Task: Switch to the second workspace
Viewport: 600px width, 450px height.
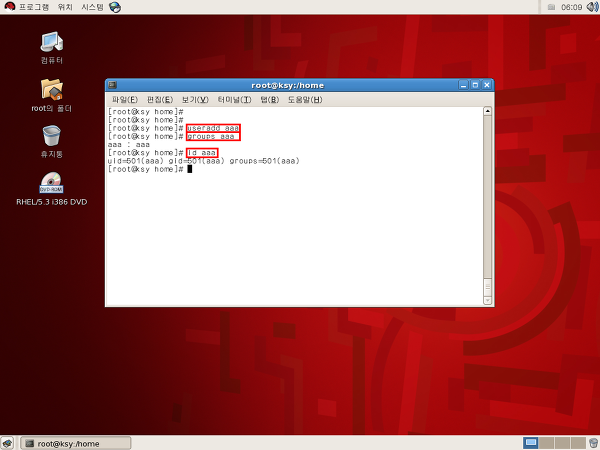Action: 546,443
